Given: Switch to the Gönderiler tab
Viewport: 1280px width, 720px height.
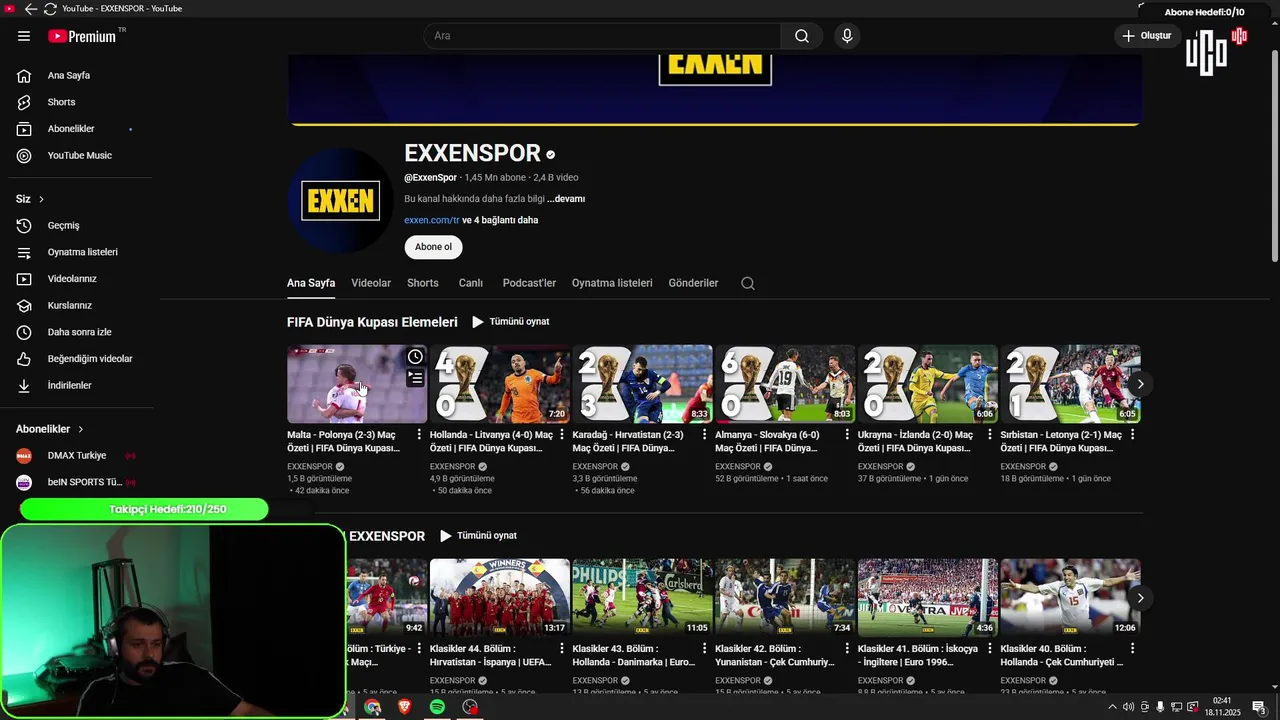Looking at the screenshot, I should [693, 283].
